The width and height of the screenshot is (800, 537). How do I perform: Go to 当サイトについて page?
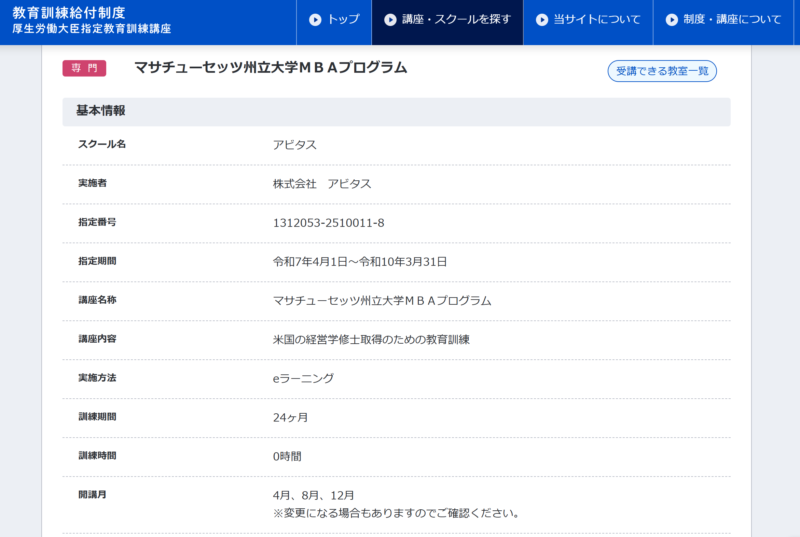click(x=588, y=22)
